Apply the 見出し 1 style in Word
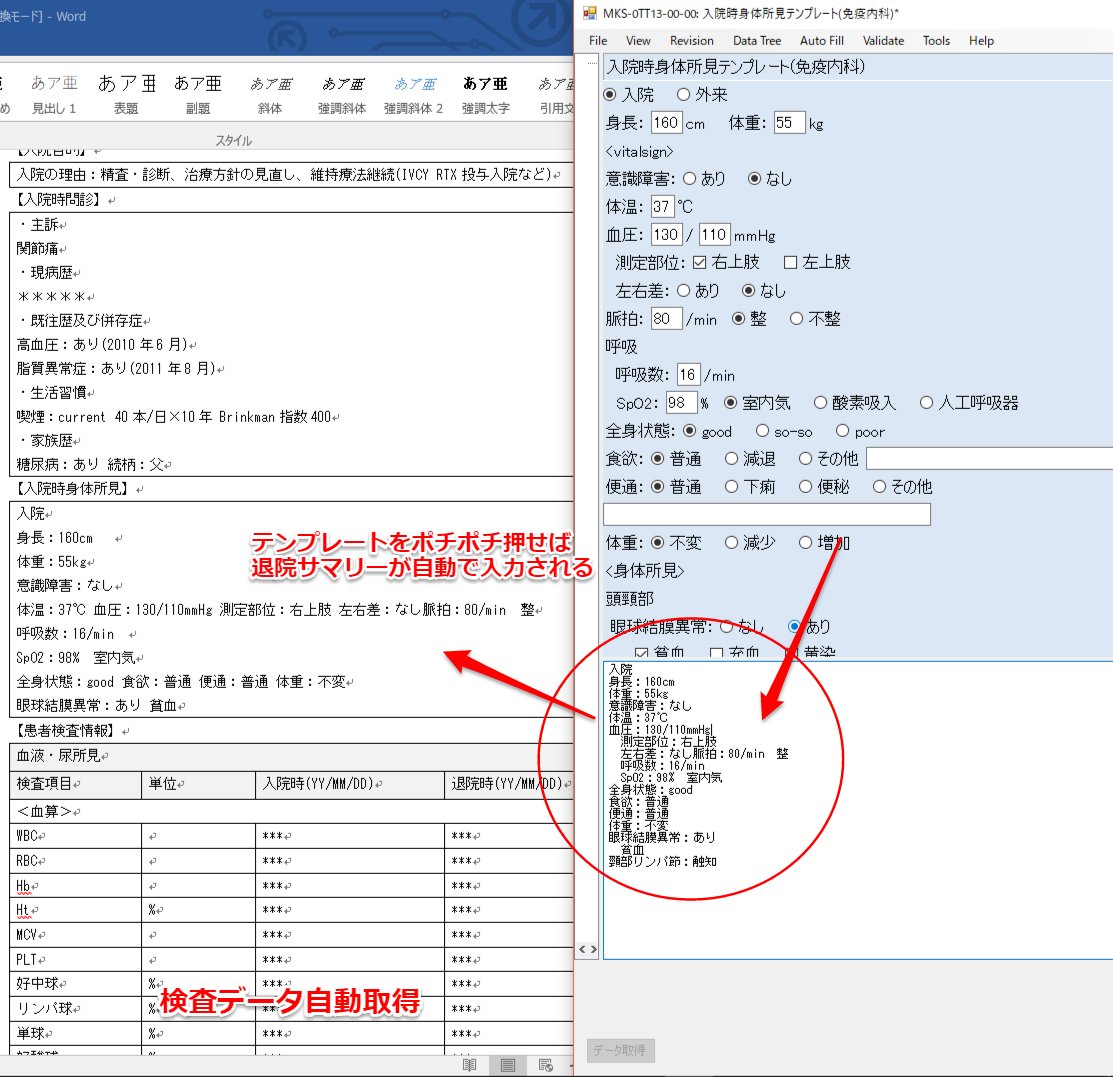Viewport: 1113px width, 1077px height. [53, 95]
